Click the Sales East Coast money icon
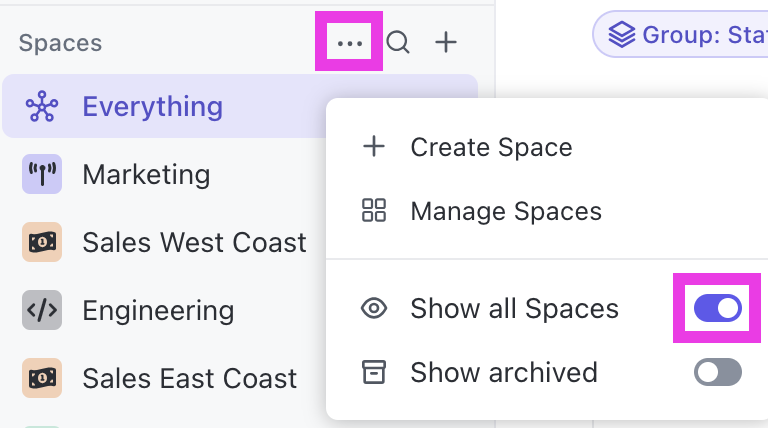 click(42, 378)
